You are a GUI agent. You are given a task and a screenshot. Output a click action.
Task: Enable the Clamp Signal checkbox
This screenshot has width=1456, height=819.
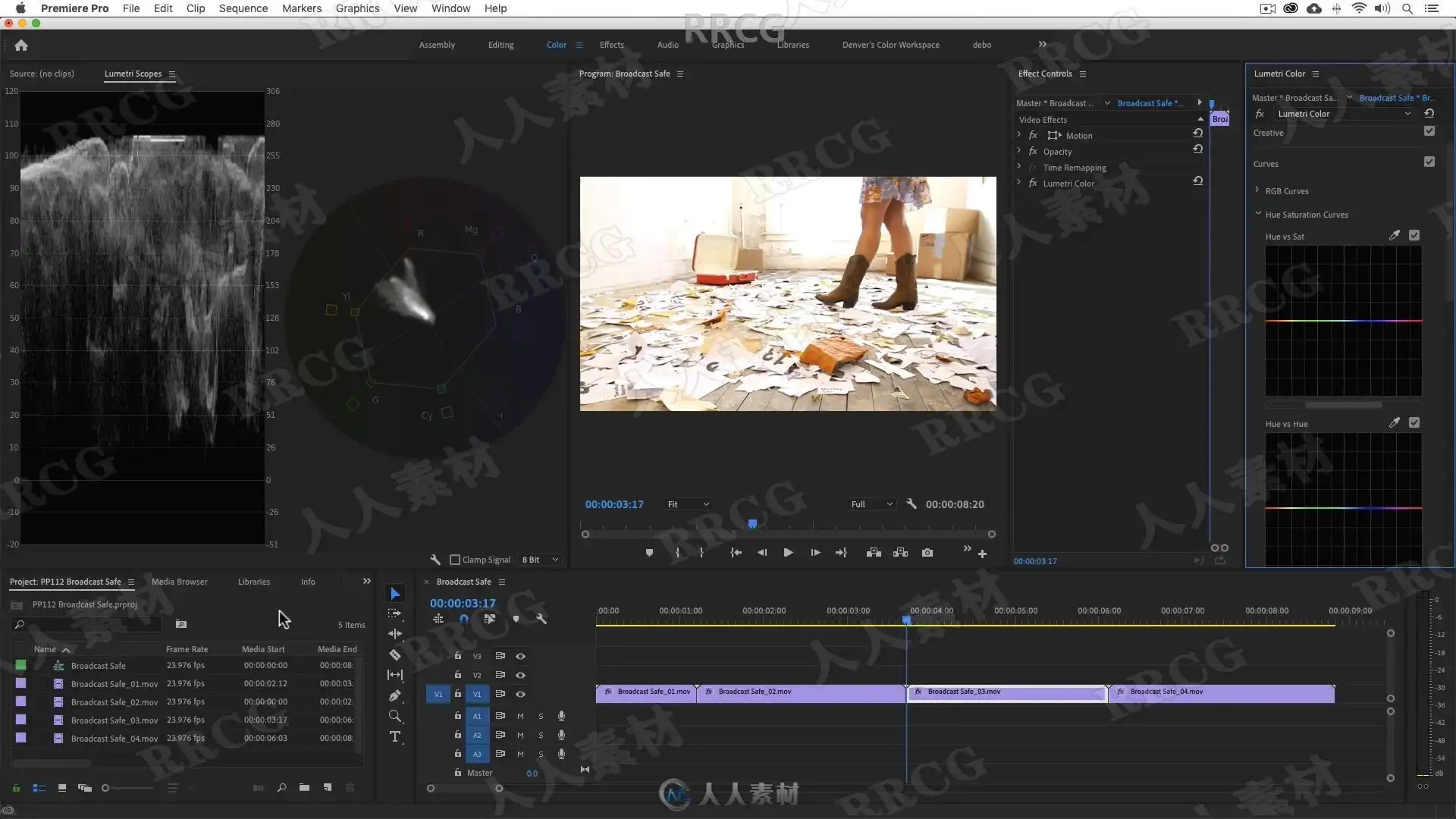point(455,560)
